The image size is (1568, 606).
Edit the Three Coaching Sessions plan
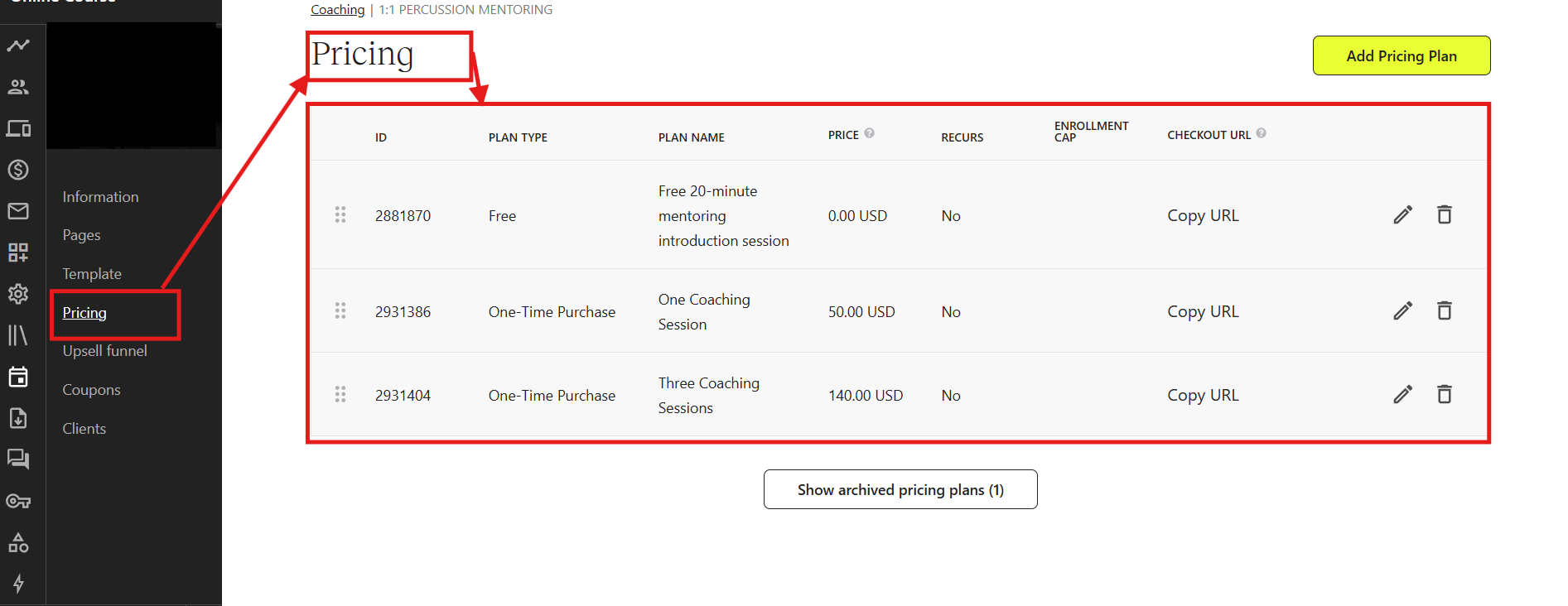pos(1402,395)
